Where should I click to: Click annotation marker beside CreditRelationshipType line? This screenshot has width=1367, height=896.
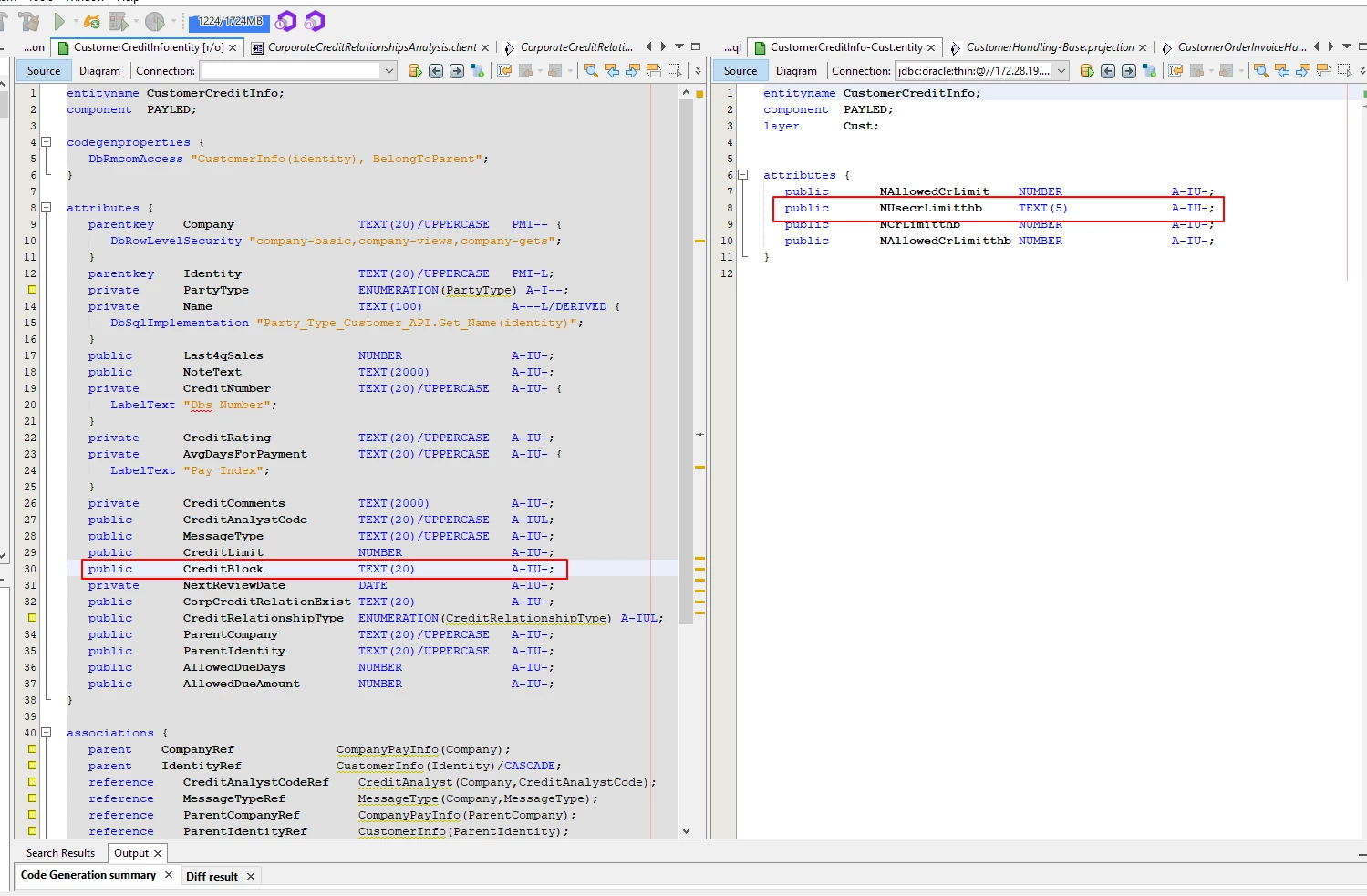pyautogui.click(x=32, y=618)
